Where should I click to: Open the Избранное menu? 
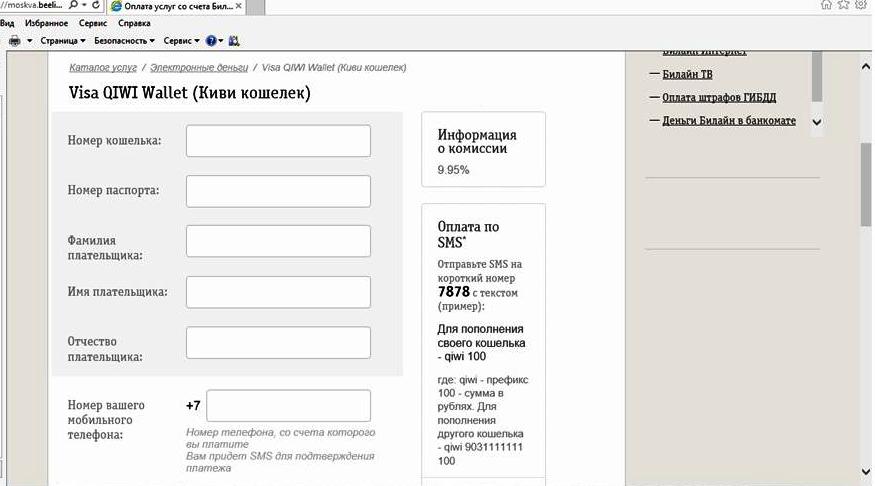point(48,23)
